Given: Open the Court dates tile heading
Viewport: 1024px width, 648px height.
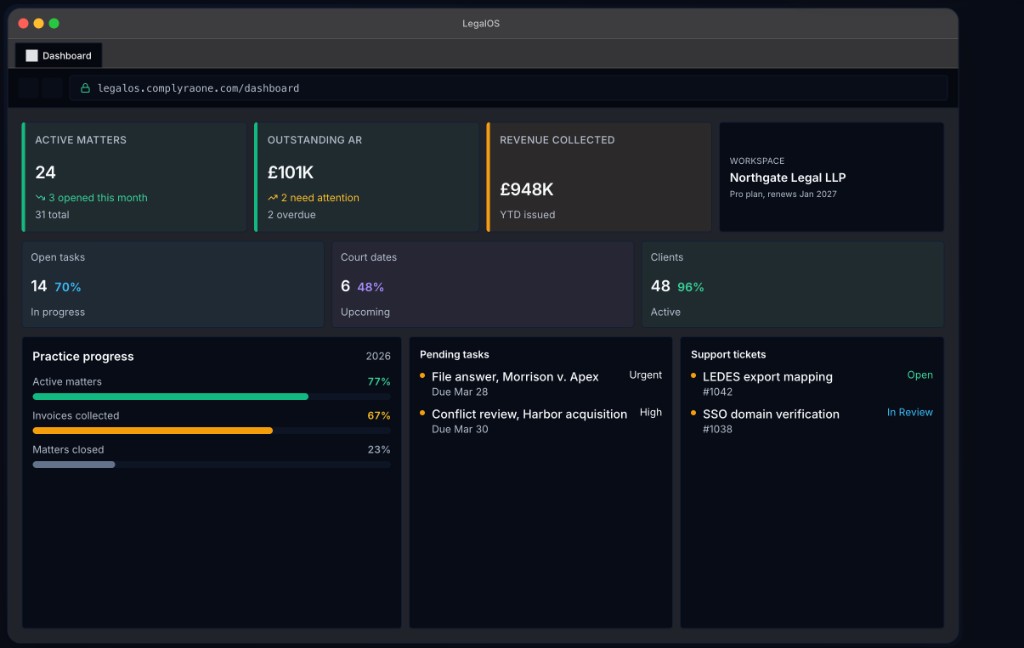Looking at the screenshot, I should 368,257.
